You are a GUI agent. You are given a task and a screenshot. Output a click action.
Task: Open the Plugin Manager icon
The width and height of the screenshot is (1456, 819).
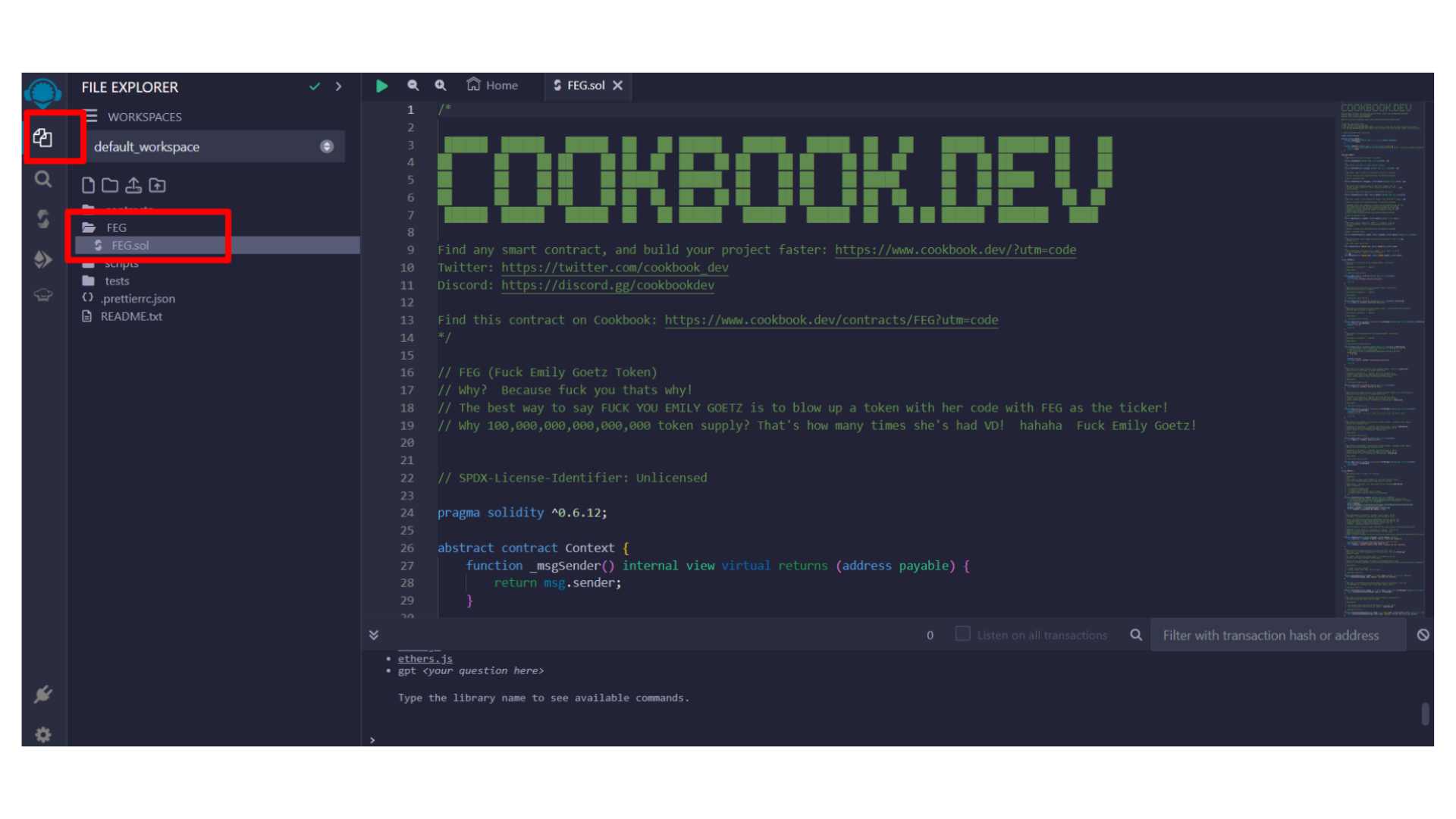[43, 695]
